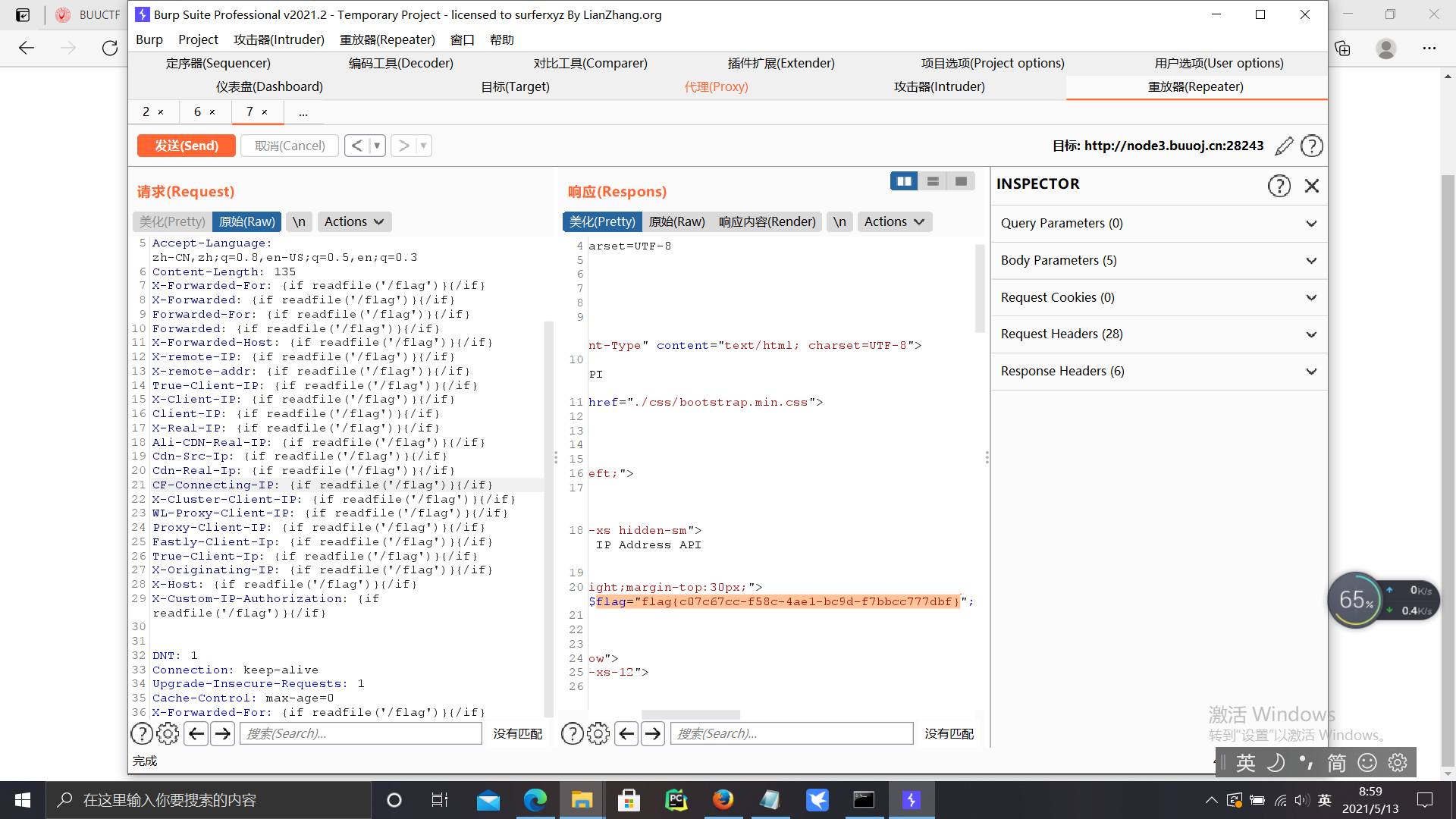Toggle response \n non-printable characters button

point(839,221)
